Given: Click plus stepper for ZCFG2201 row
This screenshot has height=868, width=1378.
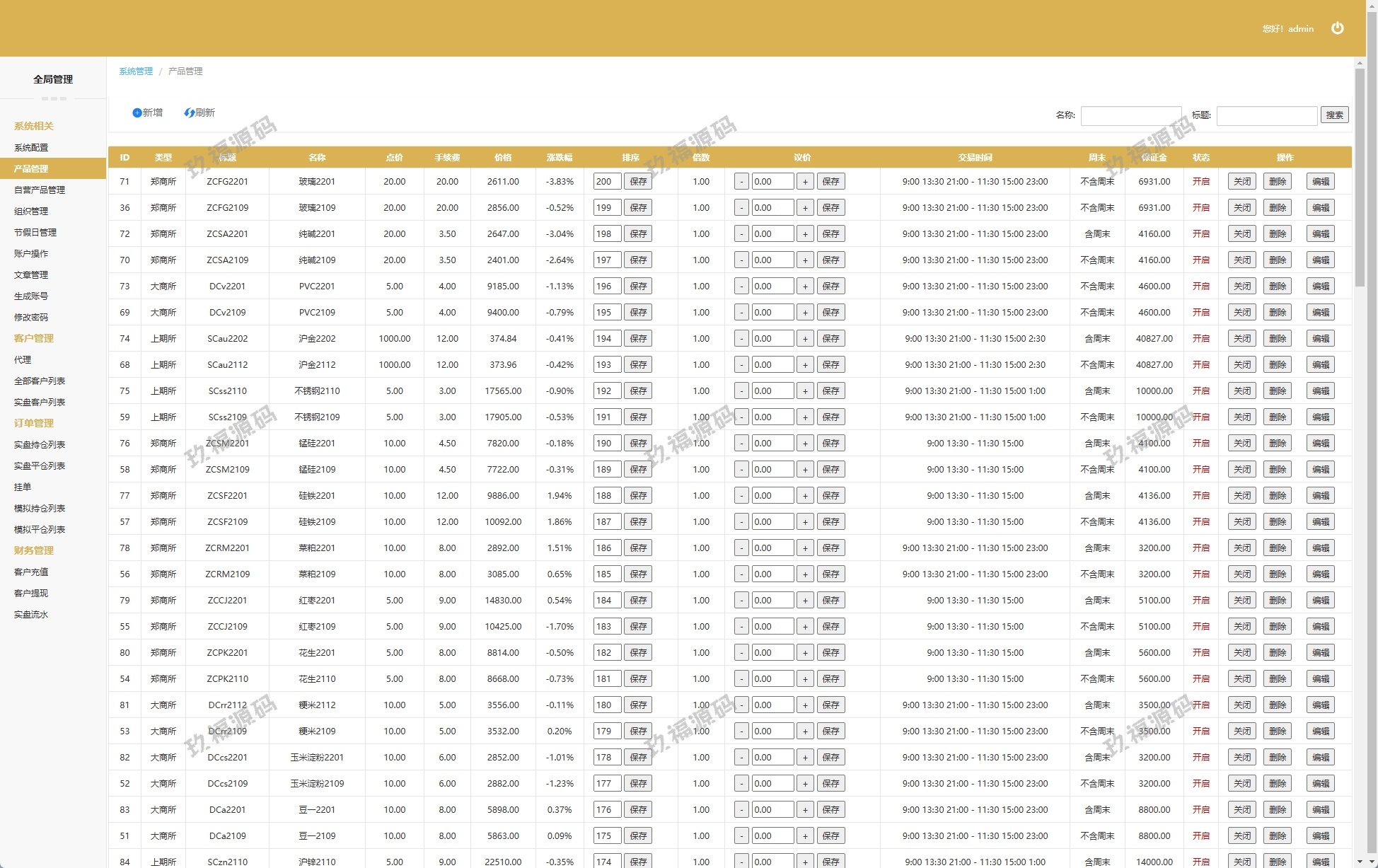Looking at the screenshot, I should point(805,182).
